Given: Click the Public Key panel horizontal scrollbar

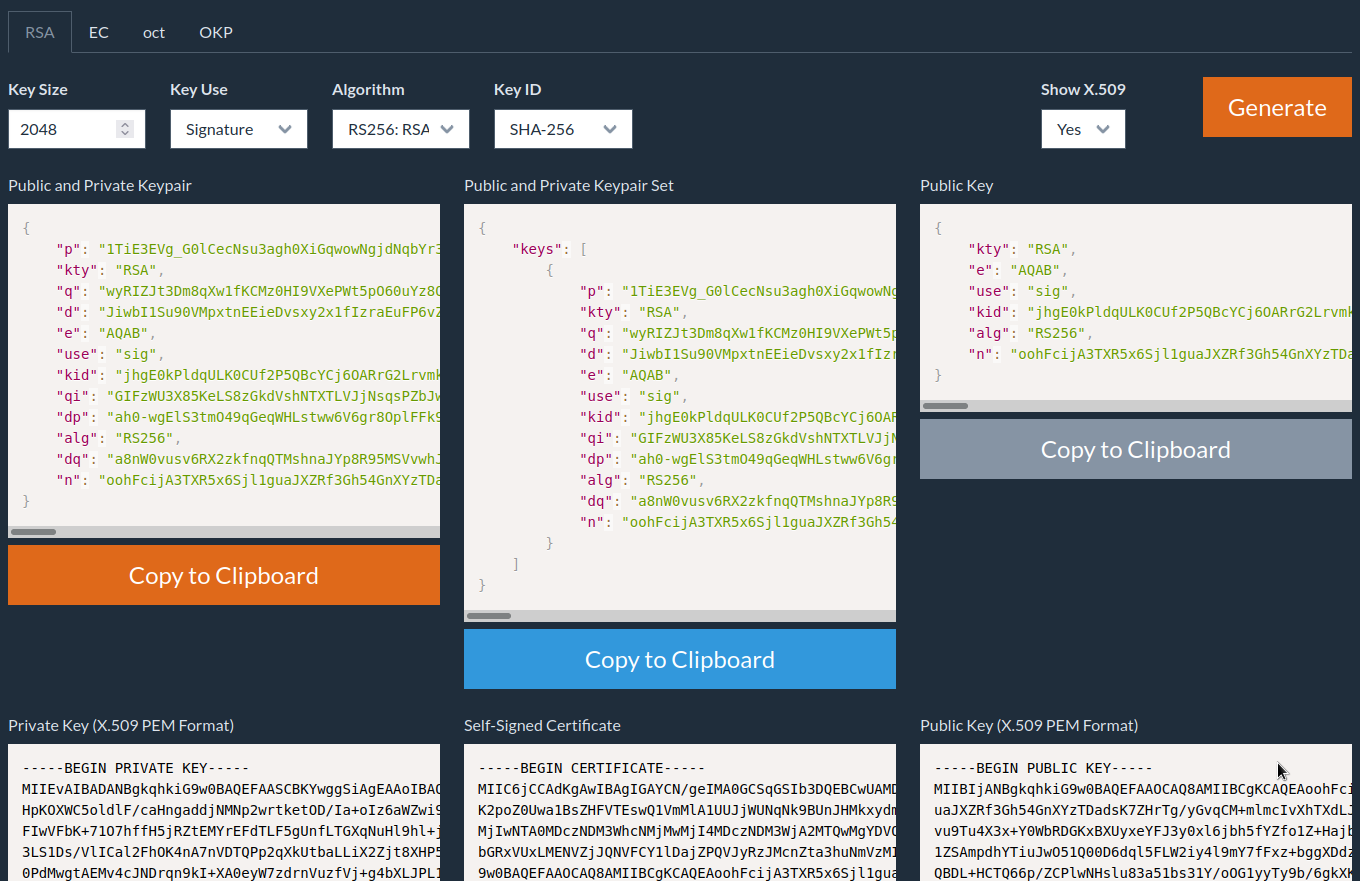Looking at the screenshot, I should [x=946, y=405].
